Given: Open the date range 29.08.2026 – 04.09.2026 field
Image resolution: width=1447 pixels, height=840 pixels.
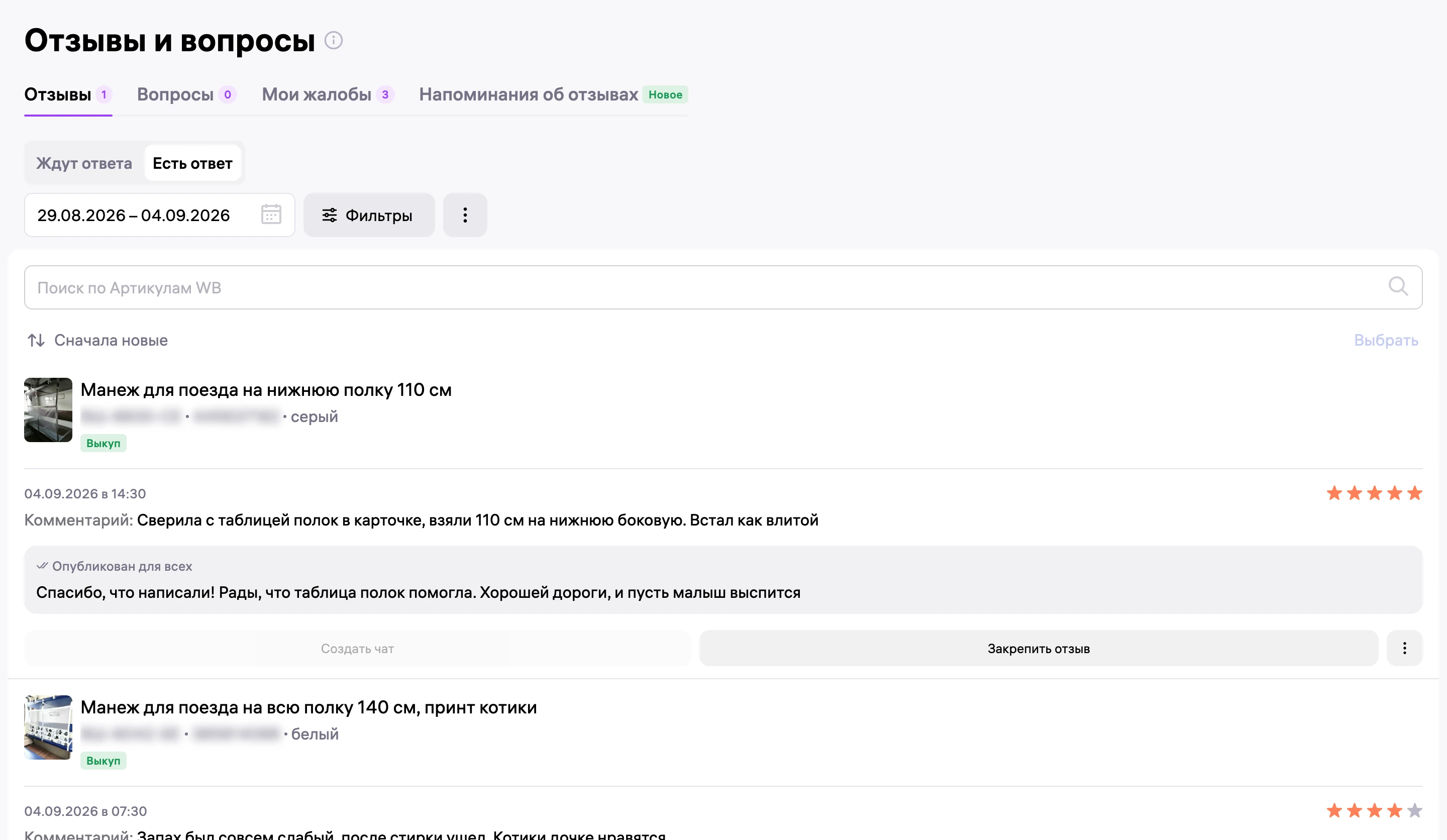Looking at the screenshot, I should coord(160,215).
